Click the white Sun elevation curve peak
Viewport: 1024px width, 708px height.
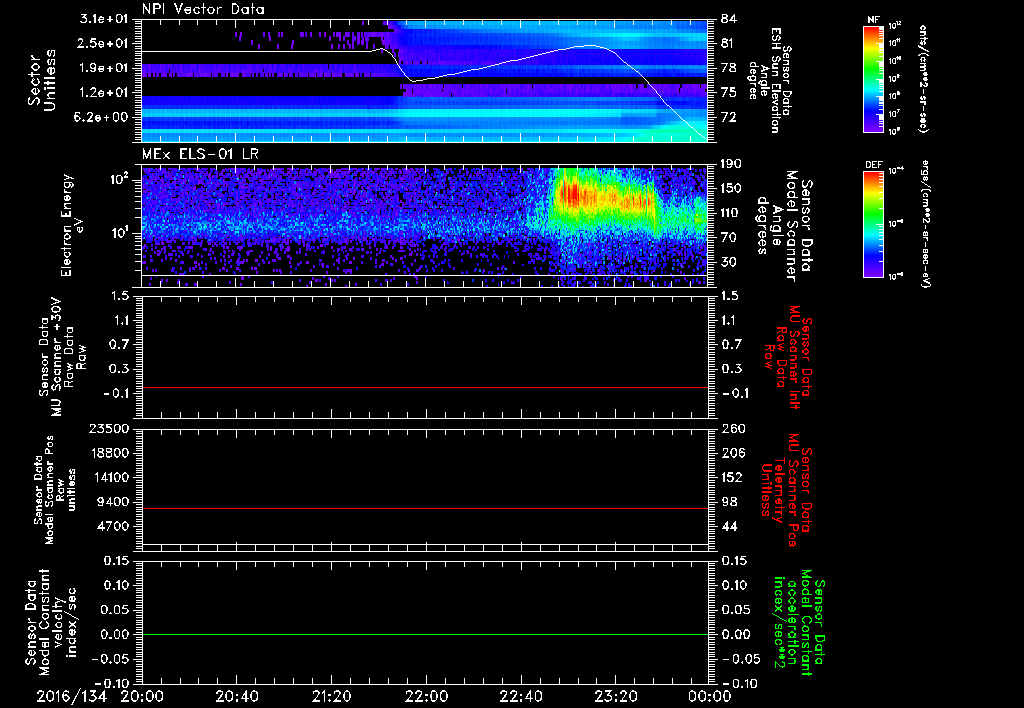click(x=590, y=46)
